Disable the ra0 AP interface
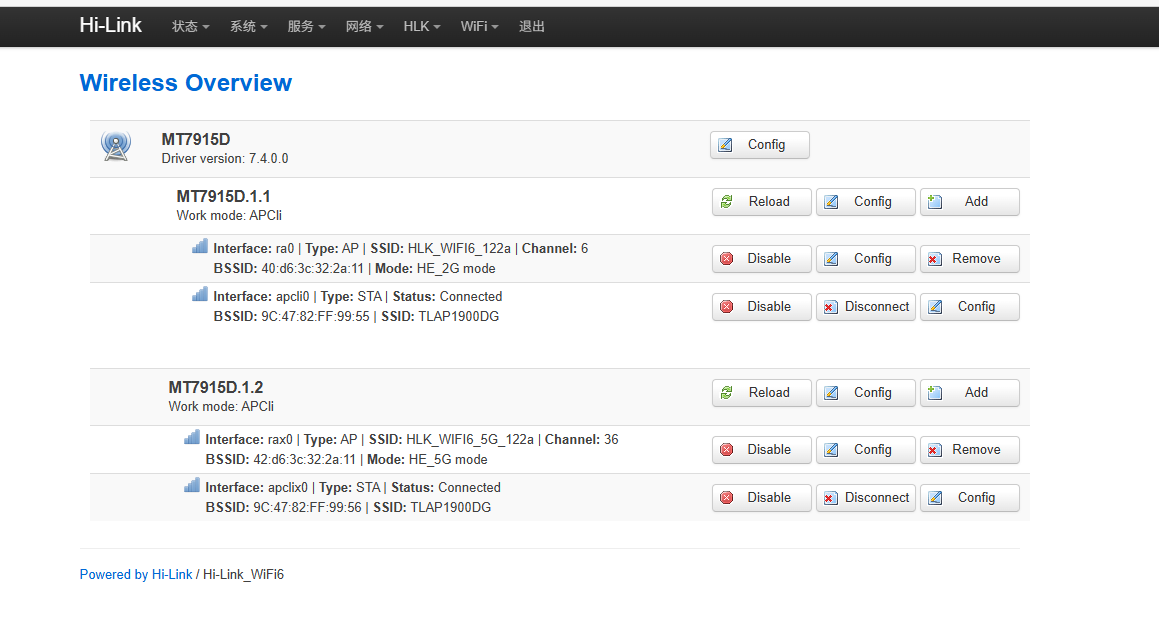The height and width of the screenshot is (643, 1159). pos(761,259)
